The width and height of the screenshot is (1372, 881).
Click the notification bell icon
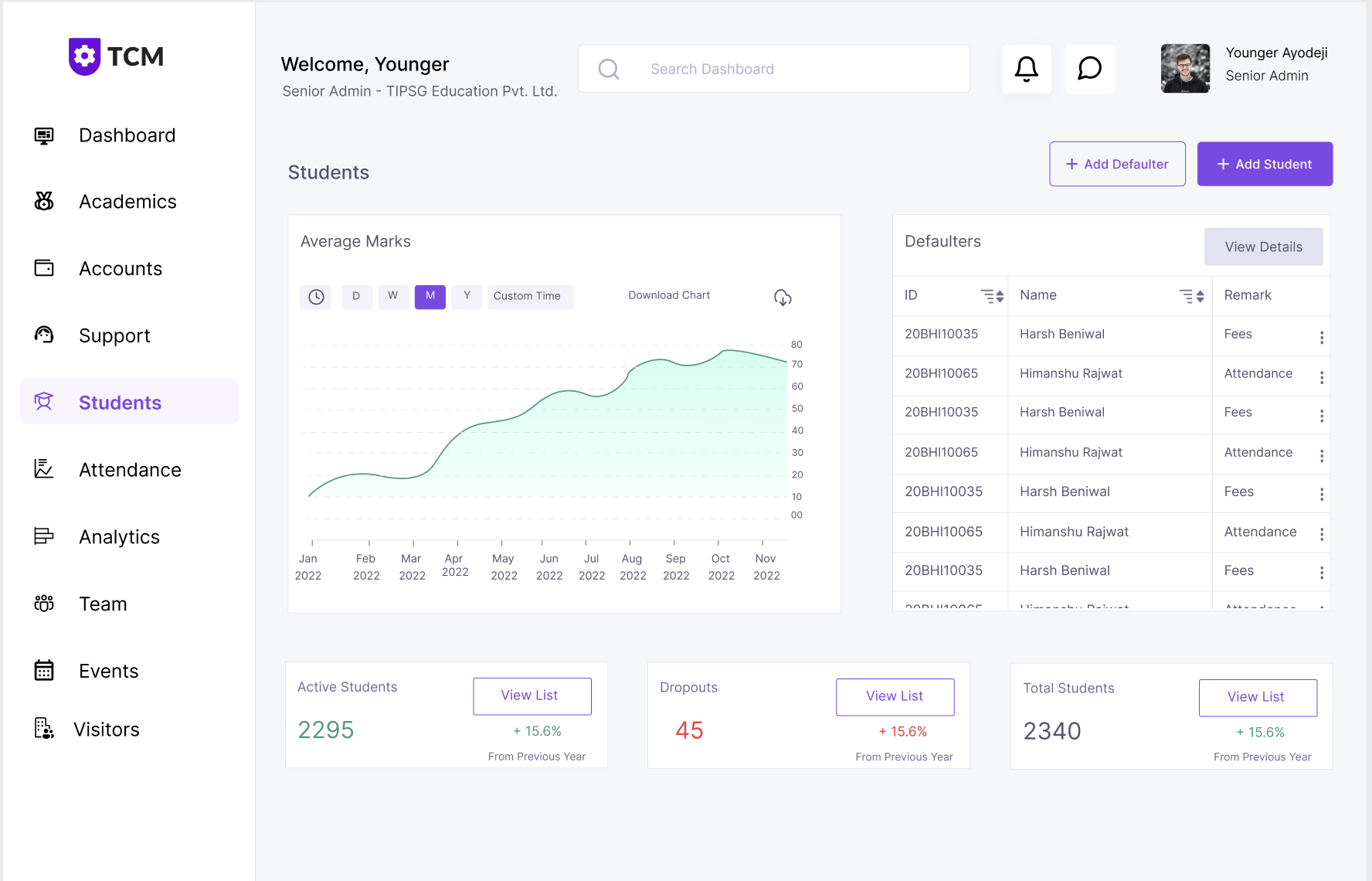(1026, 69)
